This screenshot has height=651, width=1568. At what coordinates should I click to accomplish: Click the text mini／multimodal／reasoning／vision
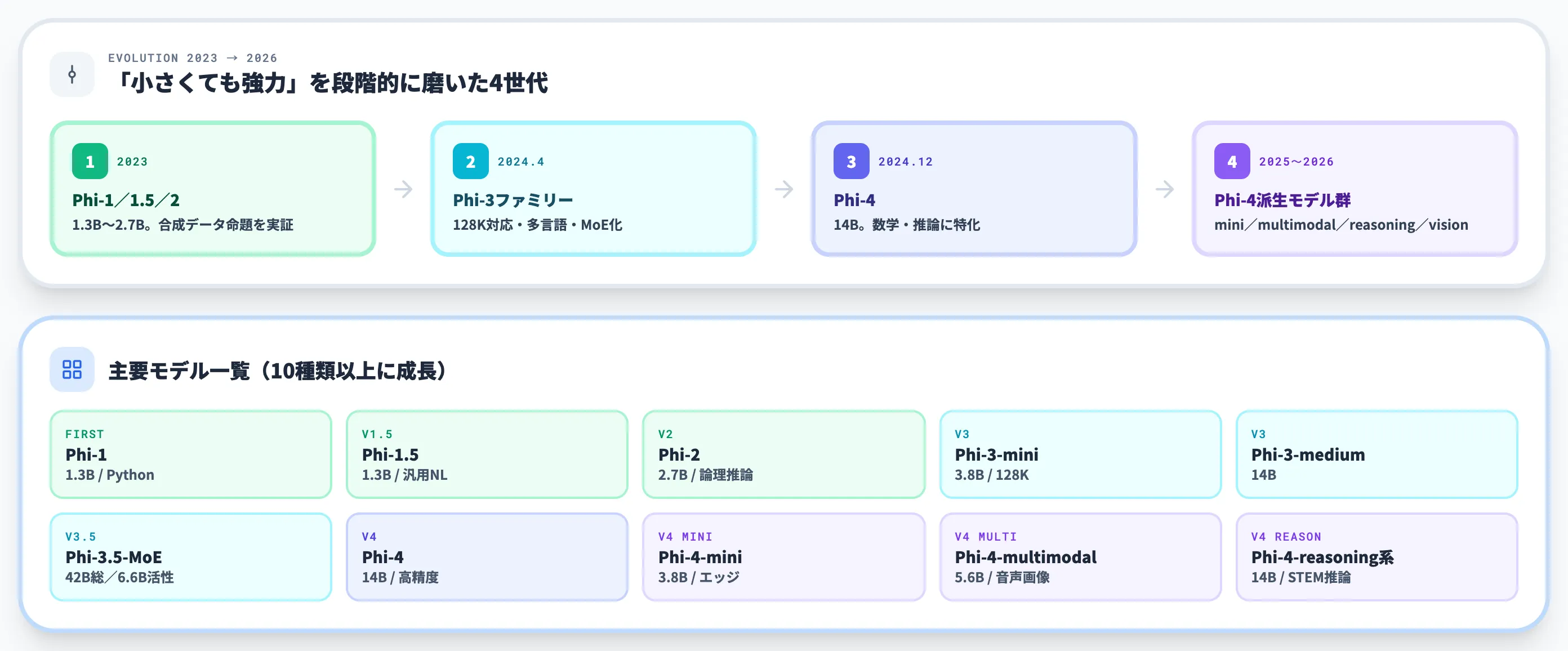pos(1341,225)
